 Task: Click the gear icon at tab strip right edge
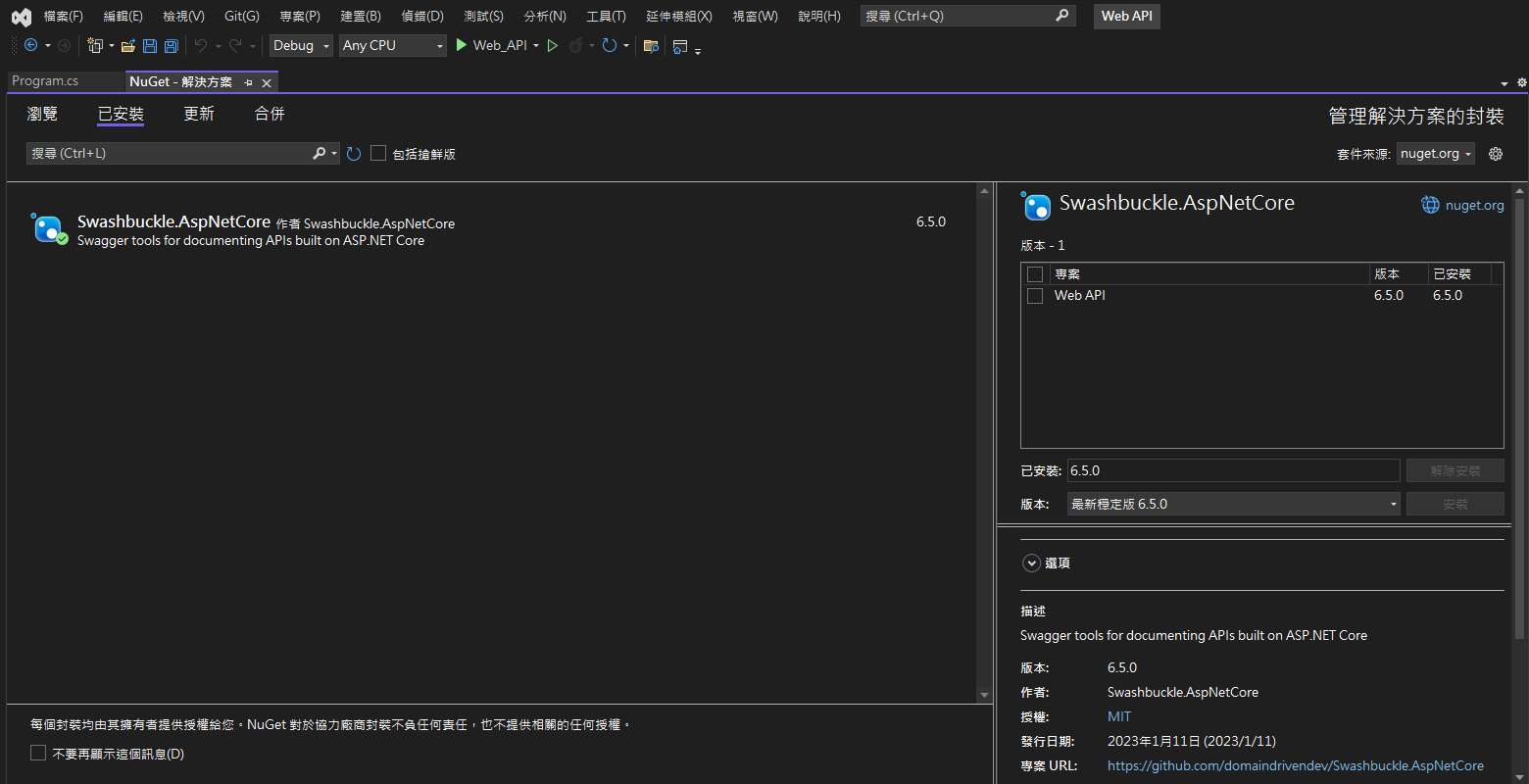(x=1521, y=82)
